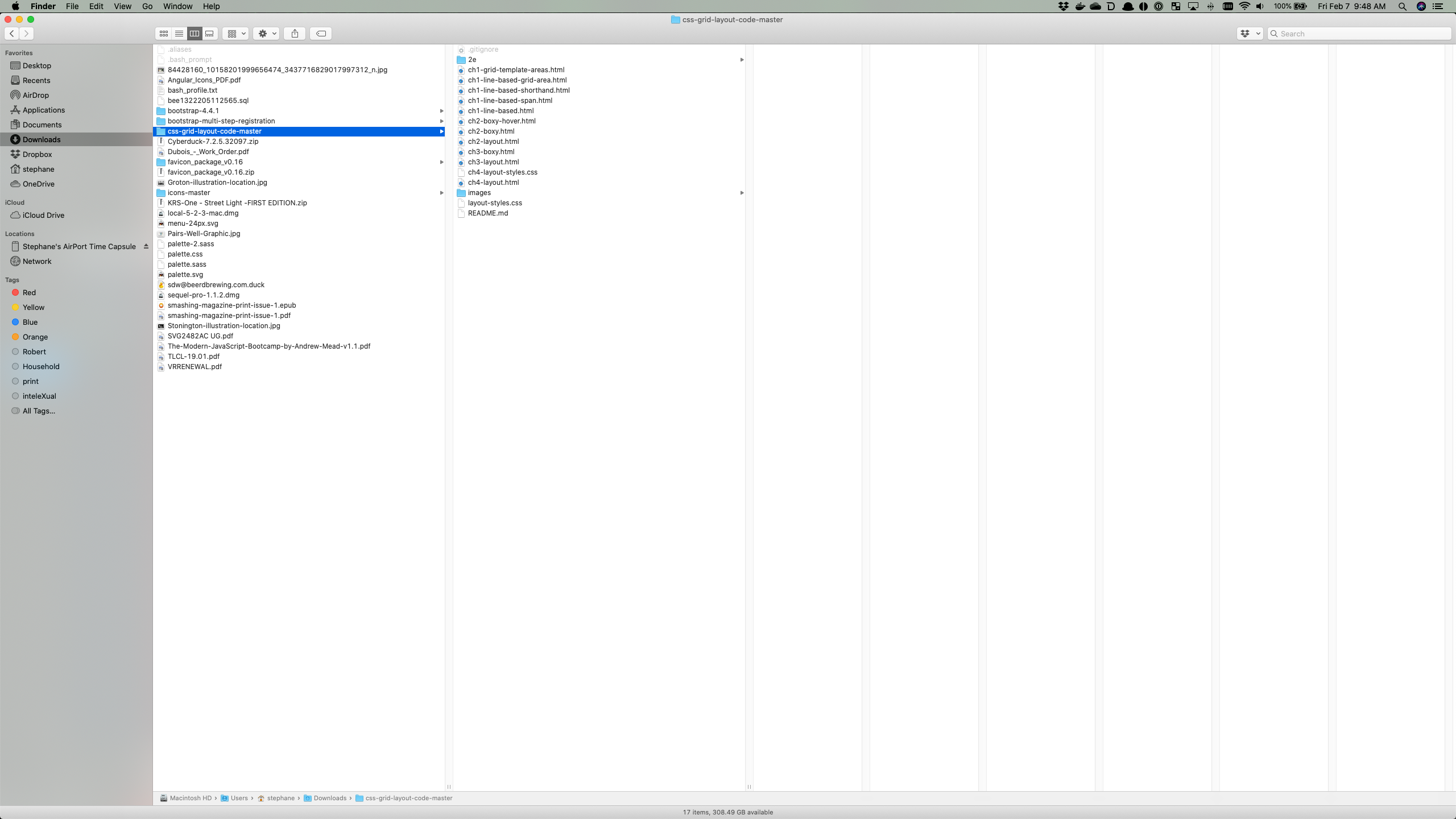This screenshot has width=1456, height=819.
Task: Switch to icon view in toolbar
Action: 163,34
